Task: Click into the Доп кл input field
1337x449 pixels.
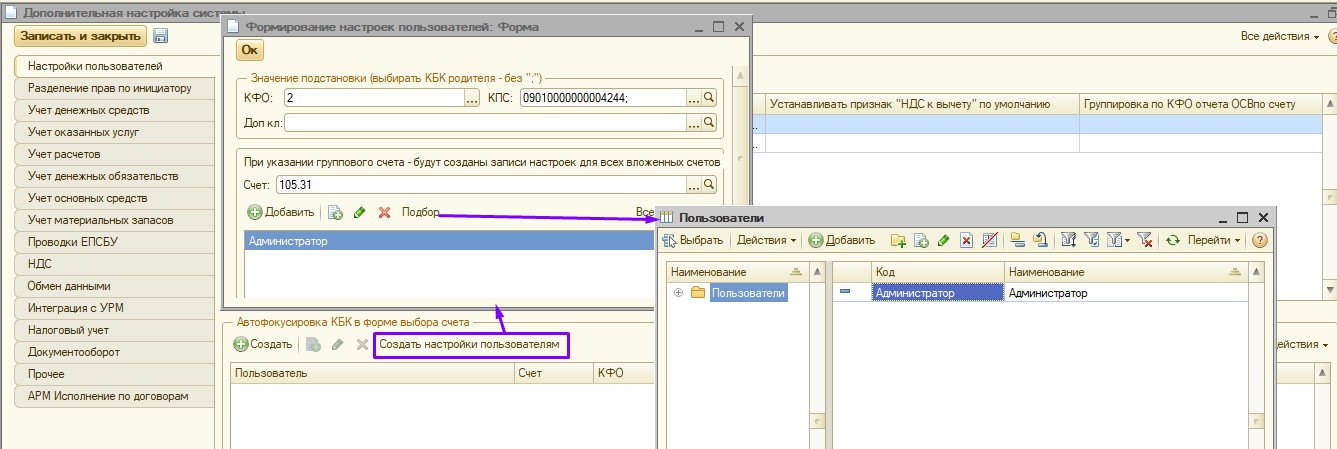Action: [x=485, y=123]
